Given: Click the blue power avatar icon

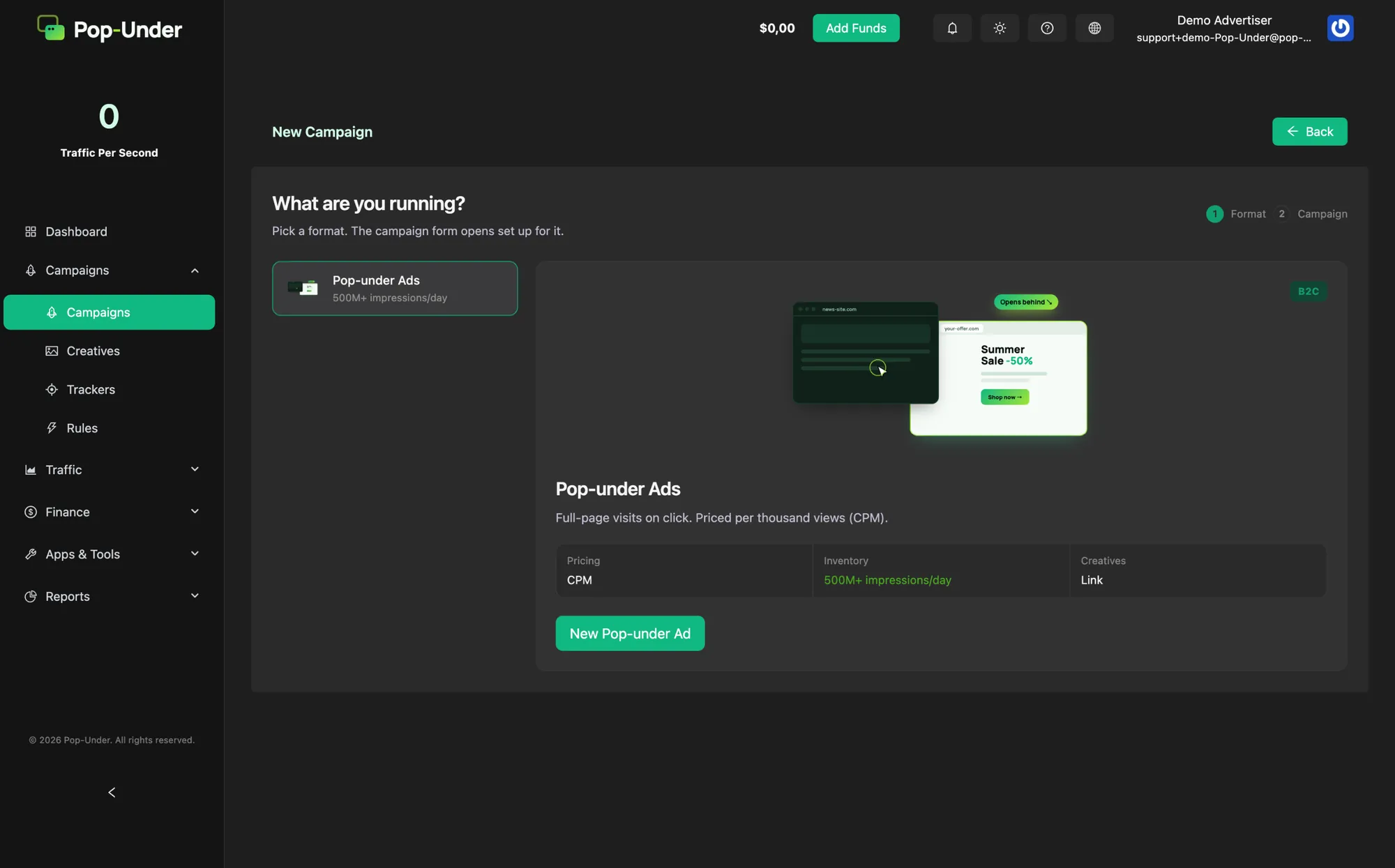Looking at the screenshot, I should 1340,28.
